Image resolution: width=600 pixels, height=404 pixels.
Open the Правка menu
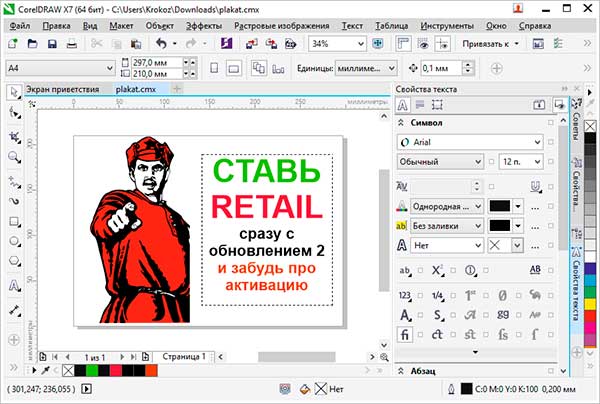click(x=56, y=26)
